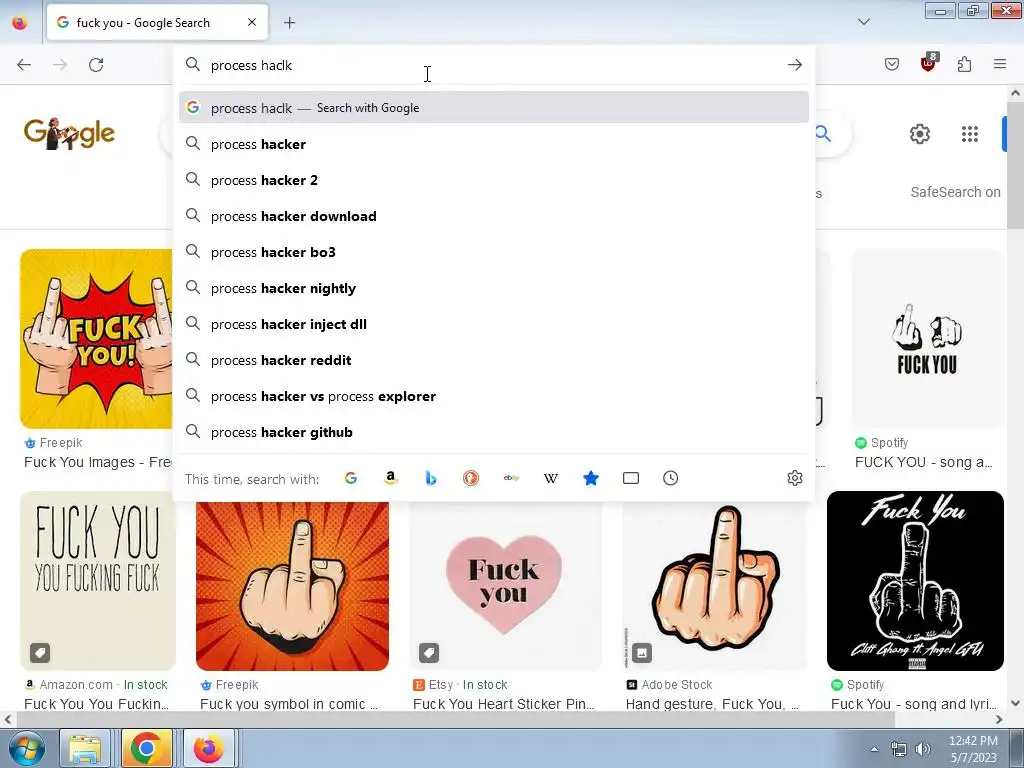Choose suggestion 'process hacker bo3'

[x=494, y=252]
